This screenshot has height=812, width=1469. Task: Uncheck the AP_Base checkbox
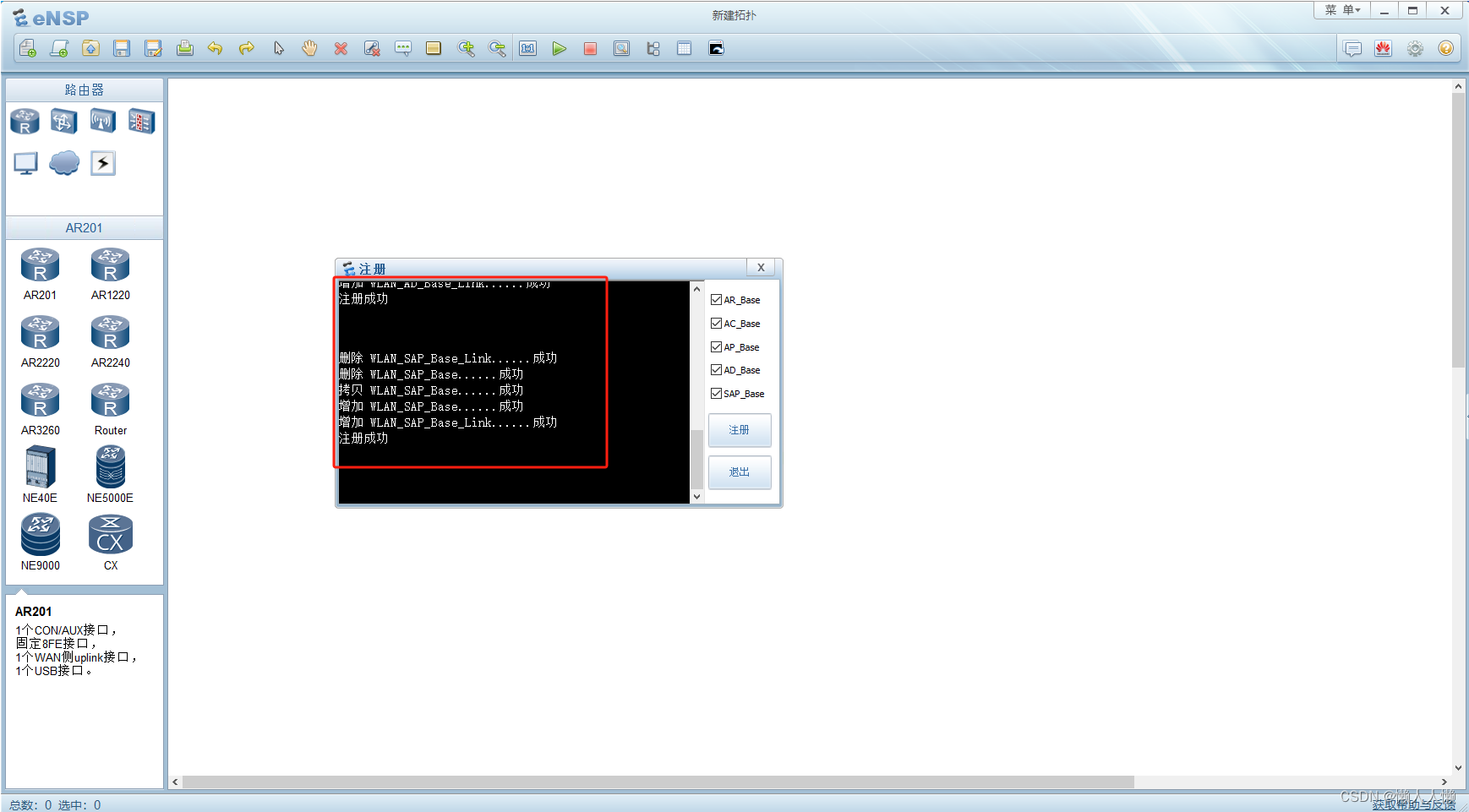[x=716, y=347]
